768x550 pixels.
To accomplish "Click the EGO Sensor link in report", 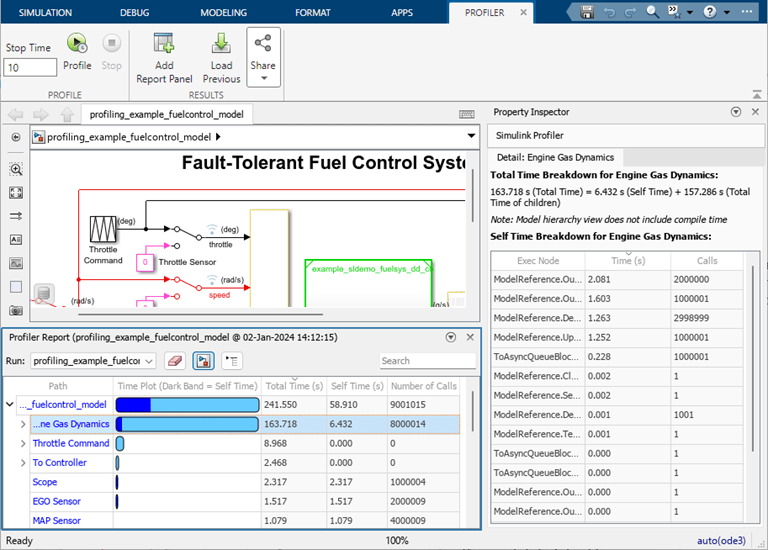I will 56,501.
